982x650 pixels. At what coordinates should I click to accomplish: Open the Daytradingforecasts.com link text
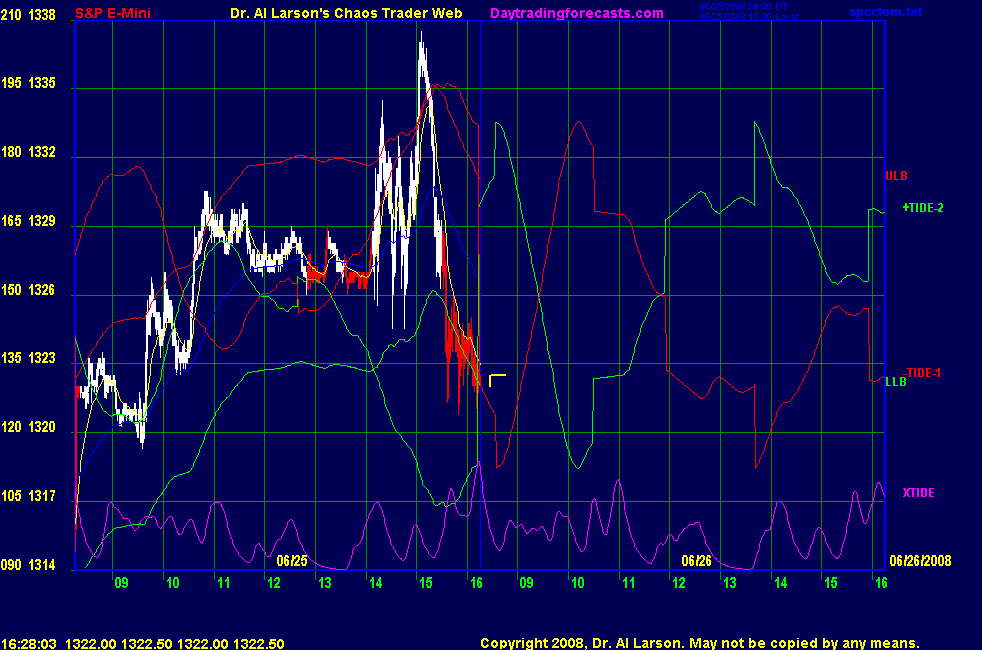click(577, 13)
